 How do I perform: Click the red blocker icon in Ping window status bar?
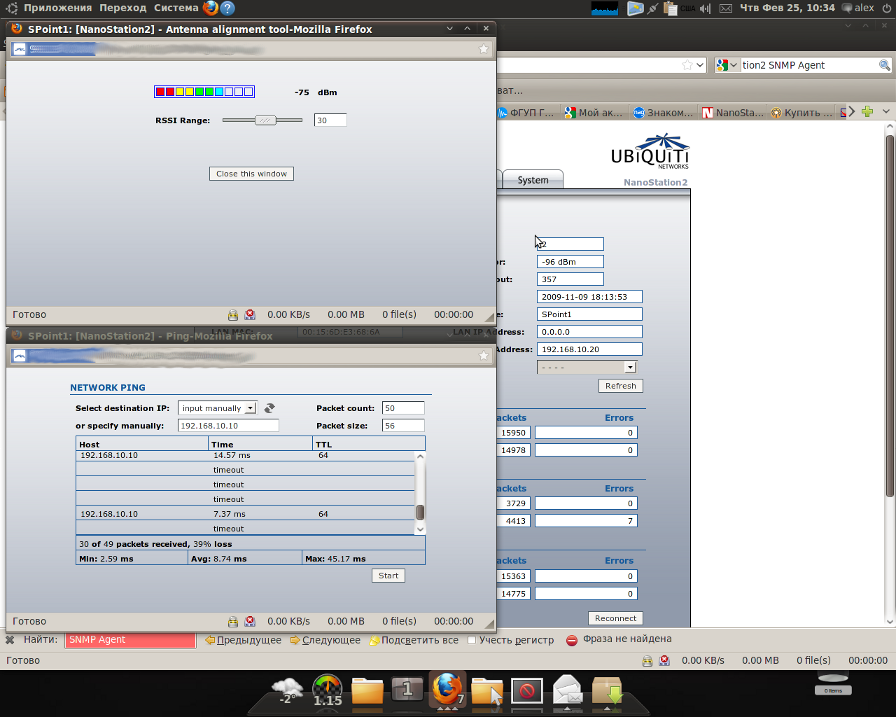click(250, 622)
